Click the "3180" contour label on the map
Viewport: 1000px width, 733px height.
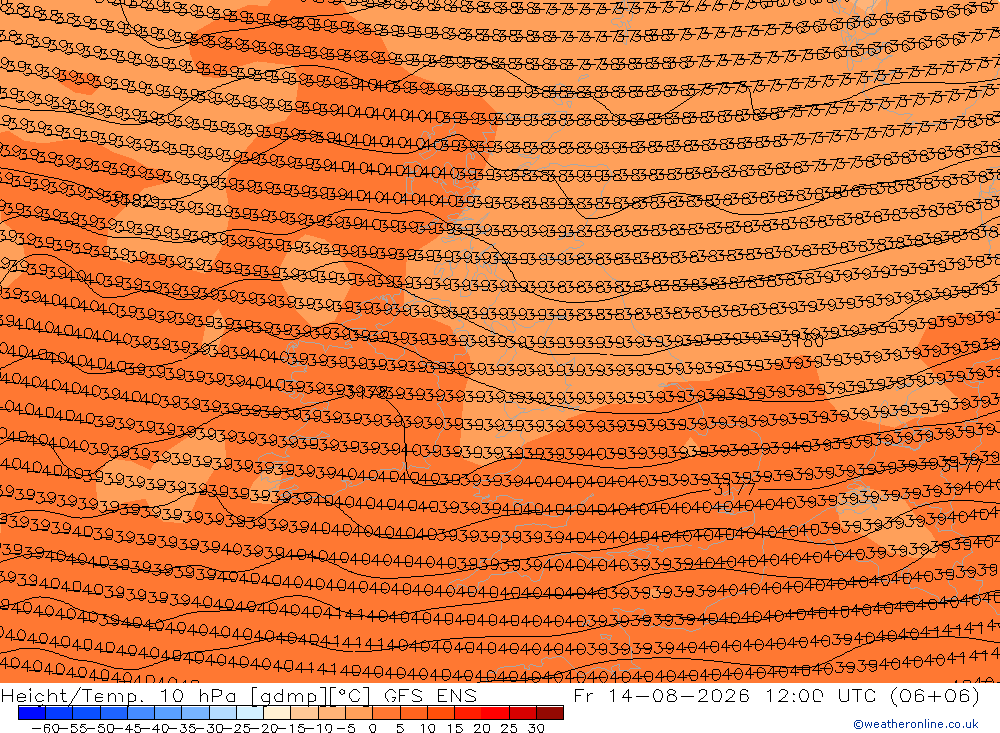803,342
